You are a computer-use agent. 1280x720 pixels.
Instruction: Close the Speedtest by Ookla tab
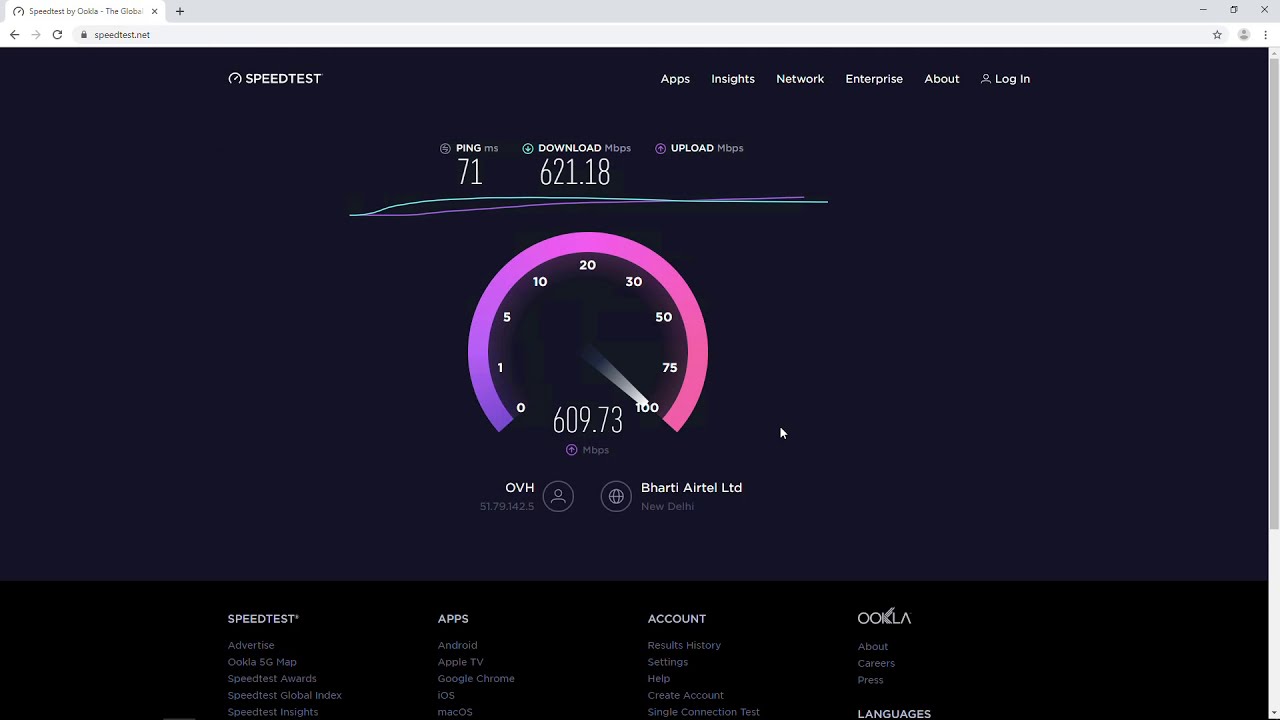(x=155, y=11)
